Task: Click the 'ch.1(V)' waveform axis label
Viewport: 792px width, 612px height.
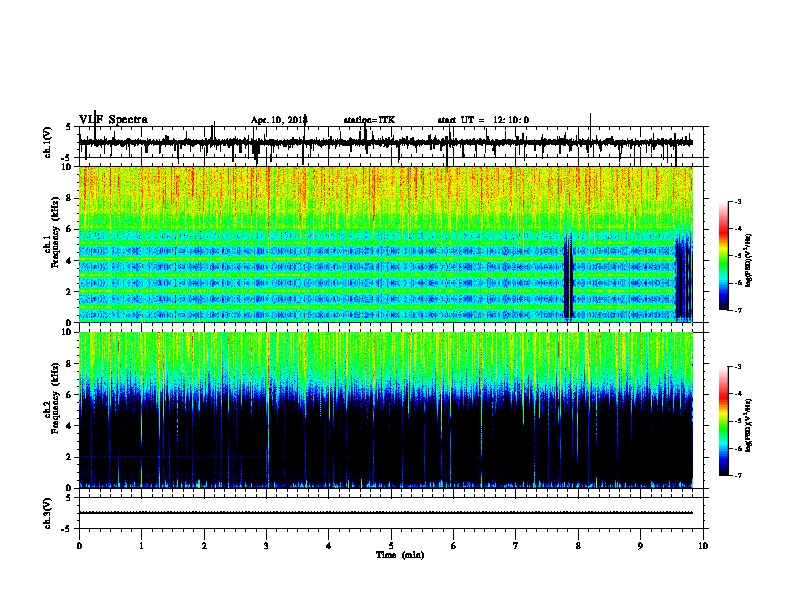Action: [48, 142]
